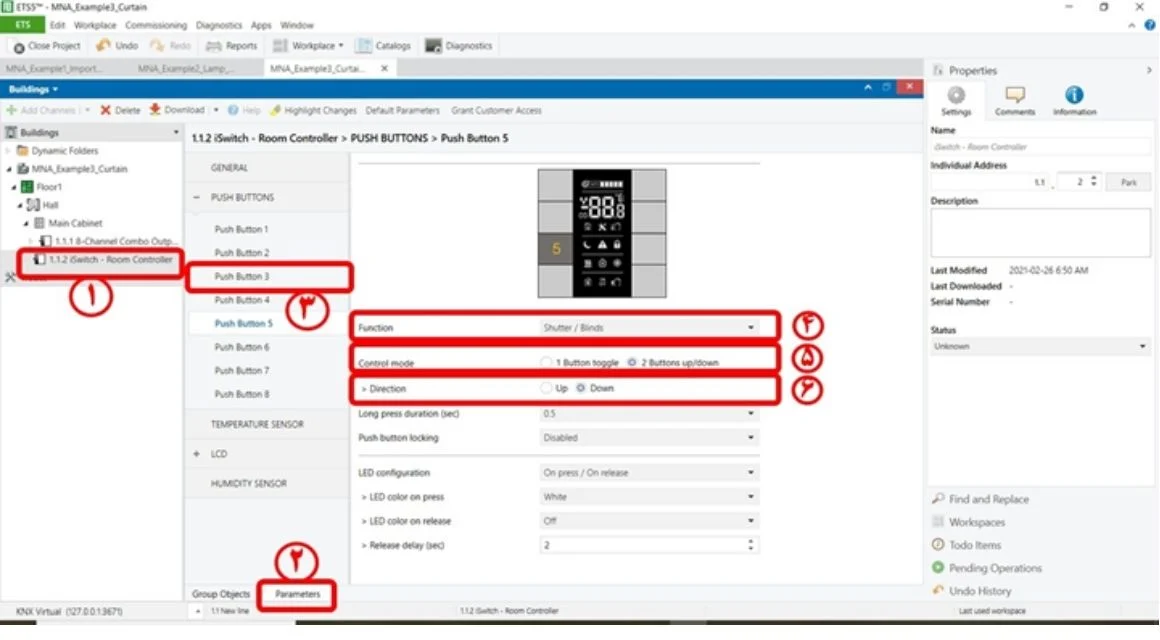Image resolution: width=1160 pixels, height=640 pixels.
Task: Click the Default Parameters button
Action: coord(402,110)
